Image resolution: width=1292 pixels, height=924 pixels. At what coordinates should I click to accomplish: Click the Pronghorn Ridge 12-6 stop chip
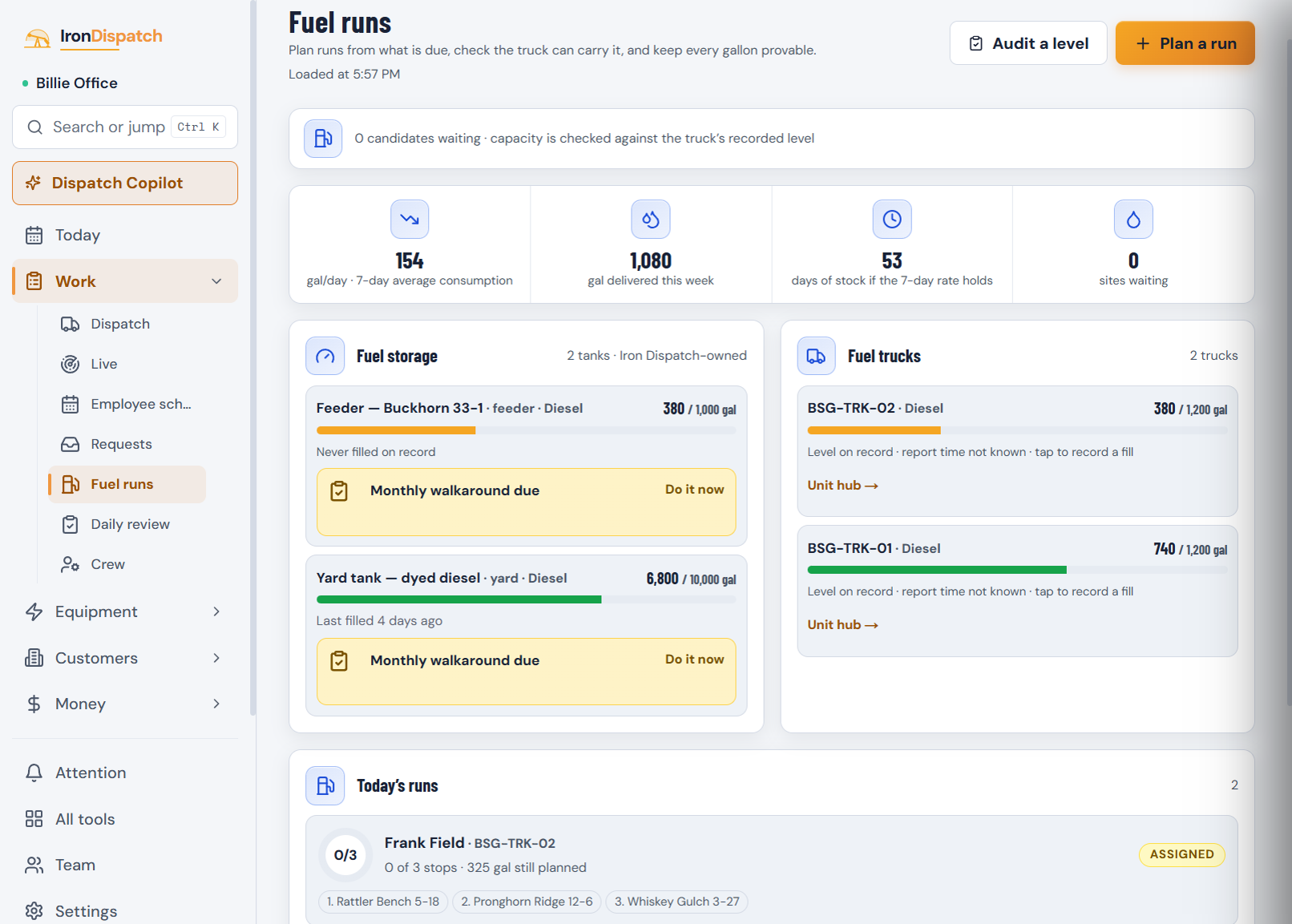(527, 902)
